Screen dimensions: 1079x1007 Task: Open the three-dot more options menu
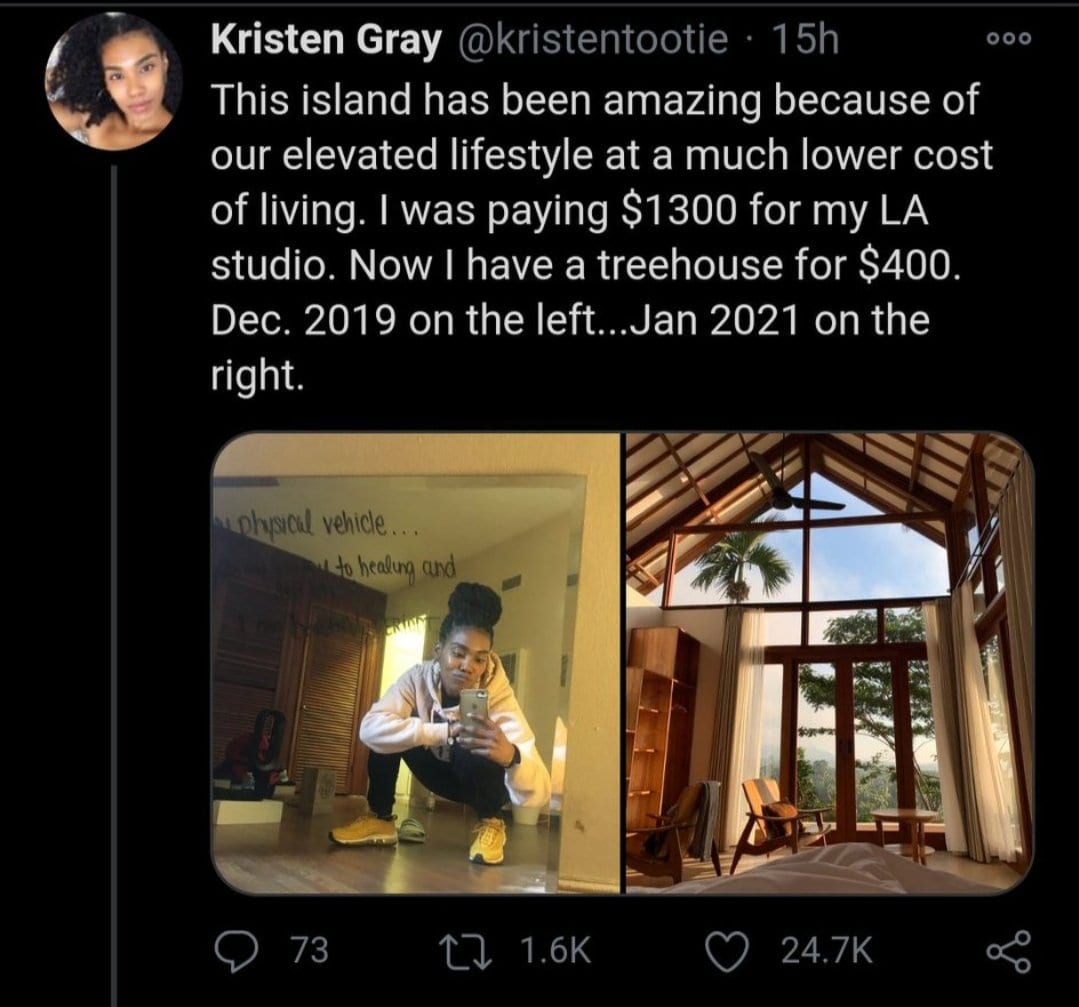coord(1009,39)
